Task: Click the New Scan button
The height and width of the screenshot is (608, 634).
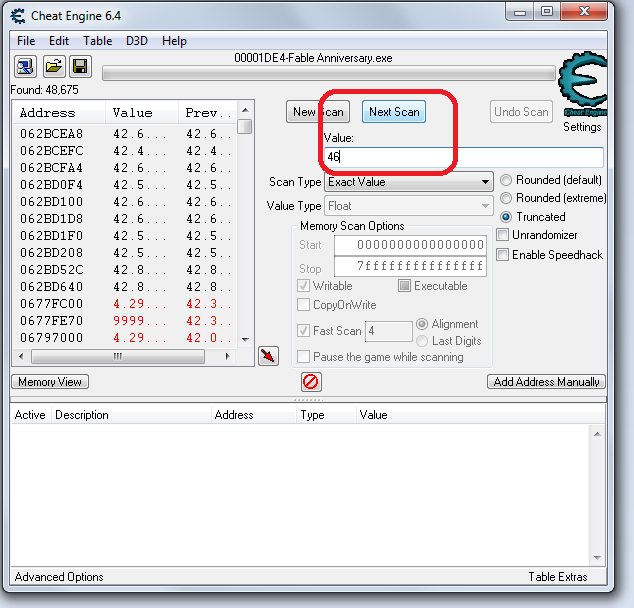Action: [318, 112]
